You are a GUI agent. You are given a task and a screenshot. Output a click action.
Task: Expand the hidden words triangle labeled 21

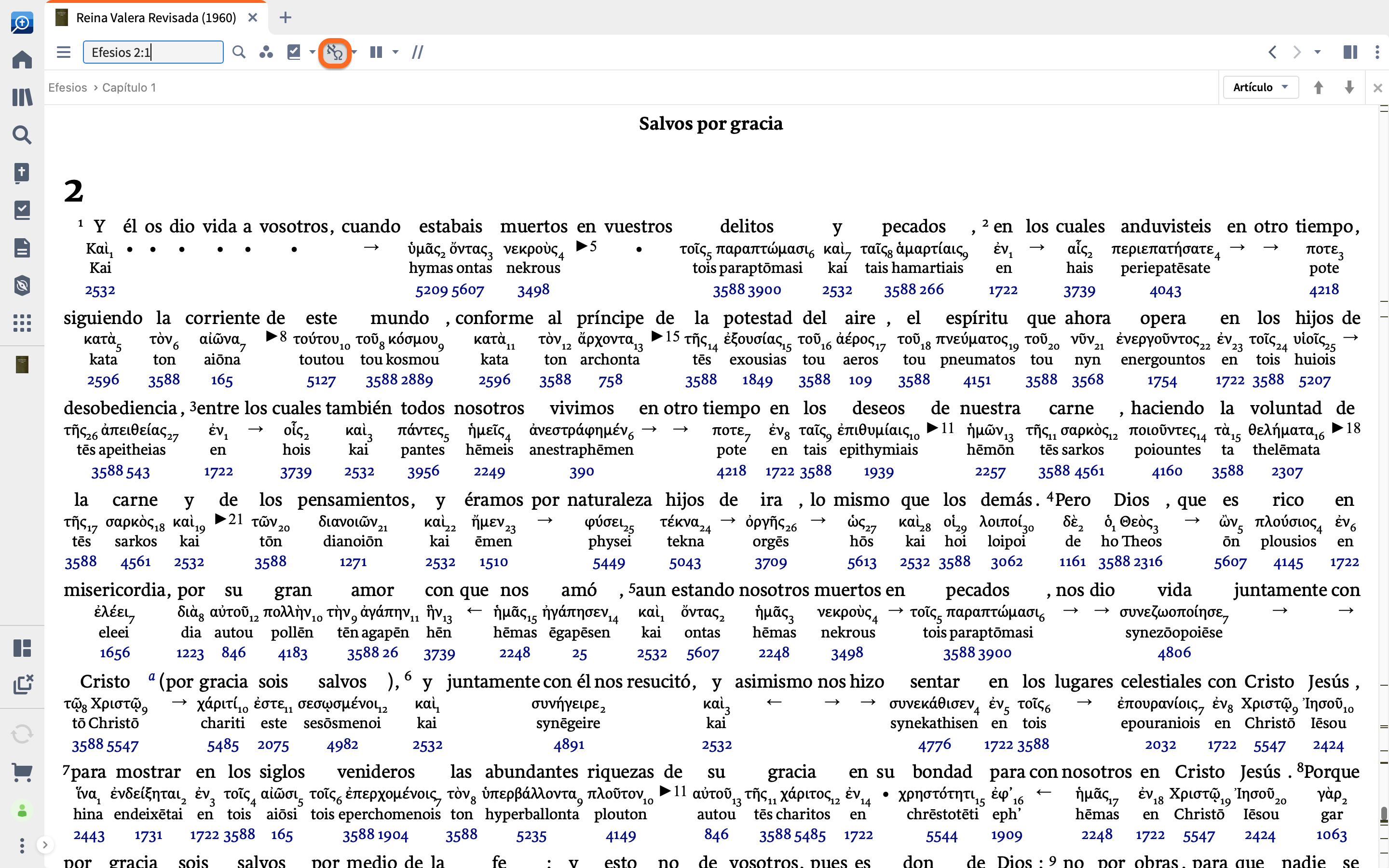229,519
